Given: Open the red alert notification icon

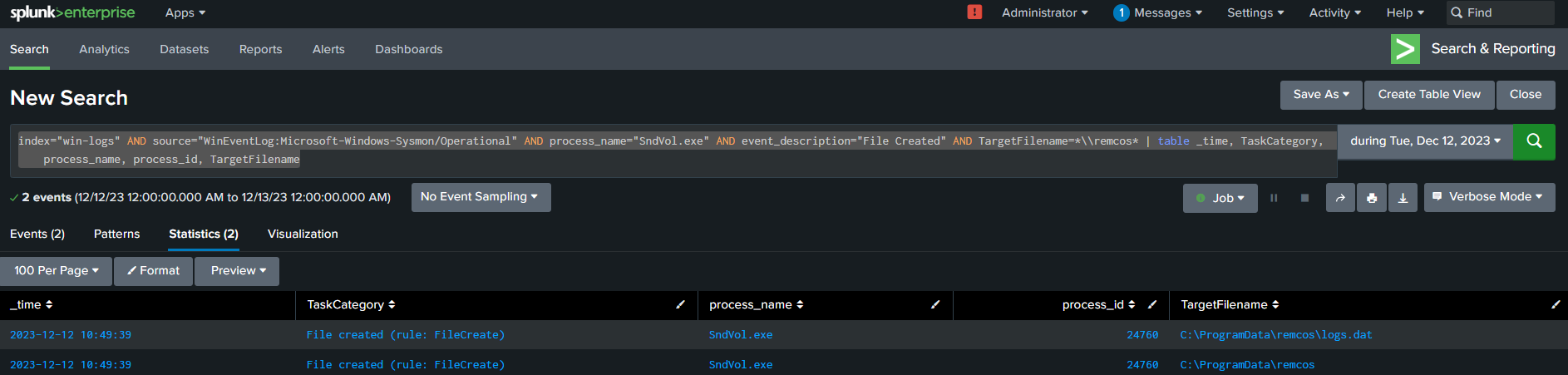Looking at the screenshot, I should tap(974, 12).
